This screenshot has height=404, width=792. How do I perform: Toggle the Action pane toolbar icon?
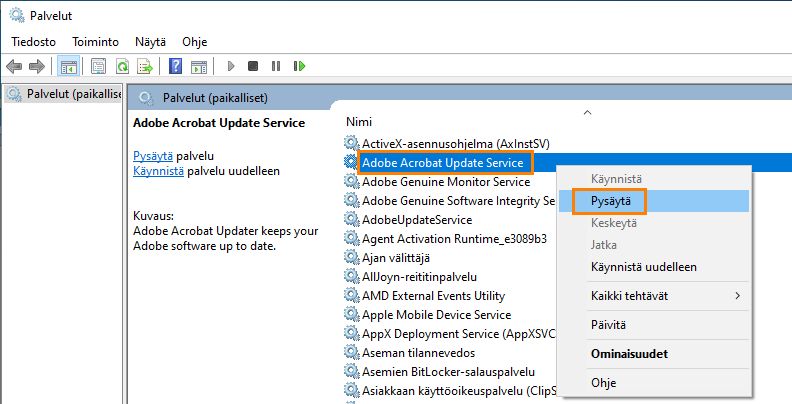click(199, 66)
